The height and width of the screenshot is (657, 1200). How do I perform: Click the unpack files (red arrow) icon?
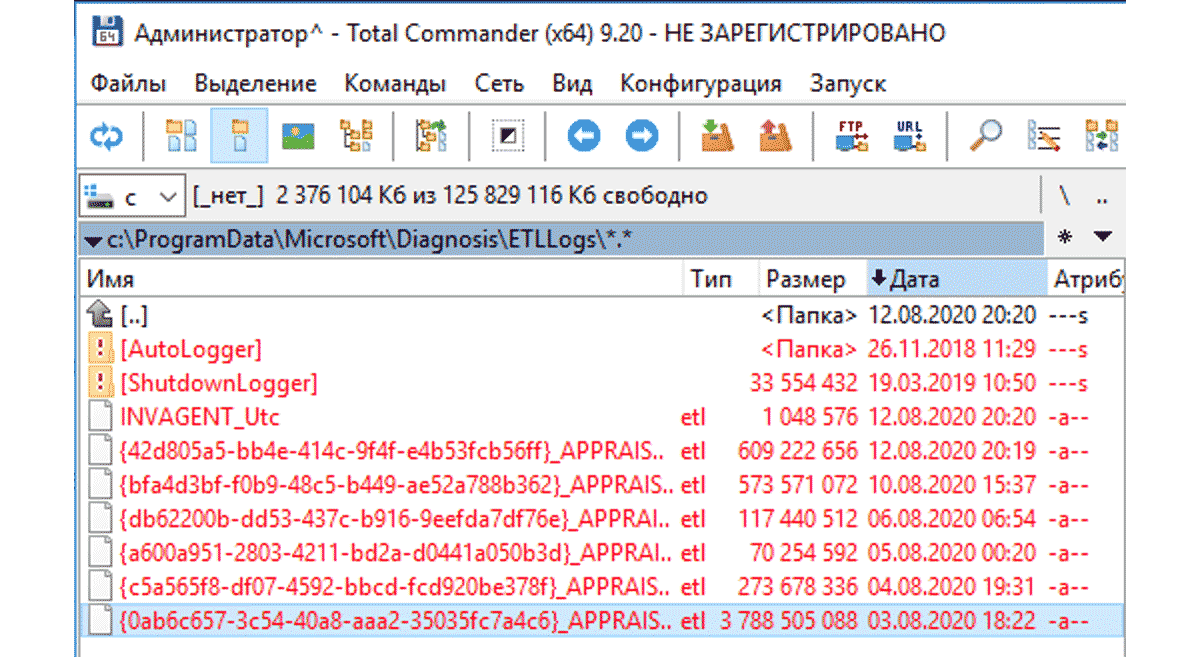point(776,135)
